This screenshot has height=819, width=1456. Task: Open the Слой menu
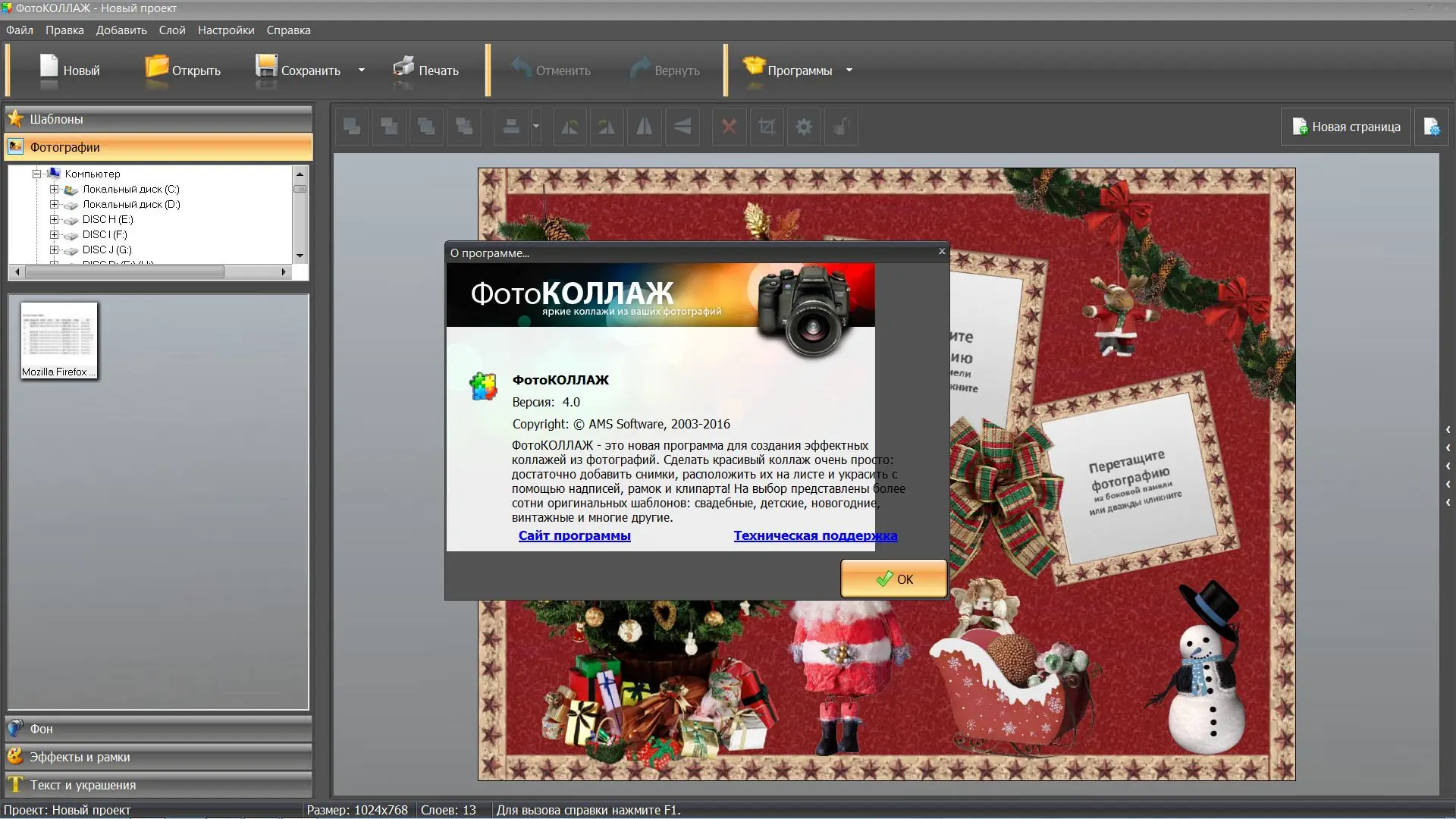coord(172,30)
